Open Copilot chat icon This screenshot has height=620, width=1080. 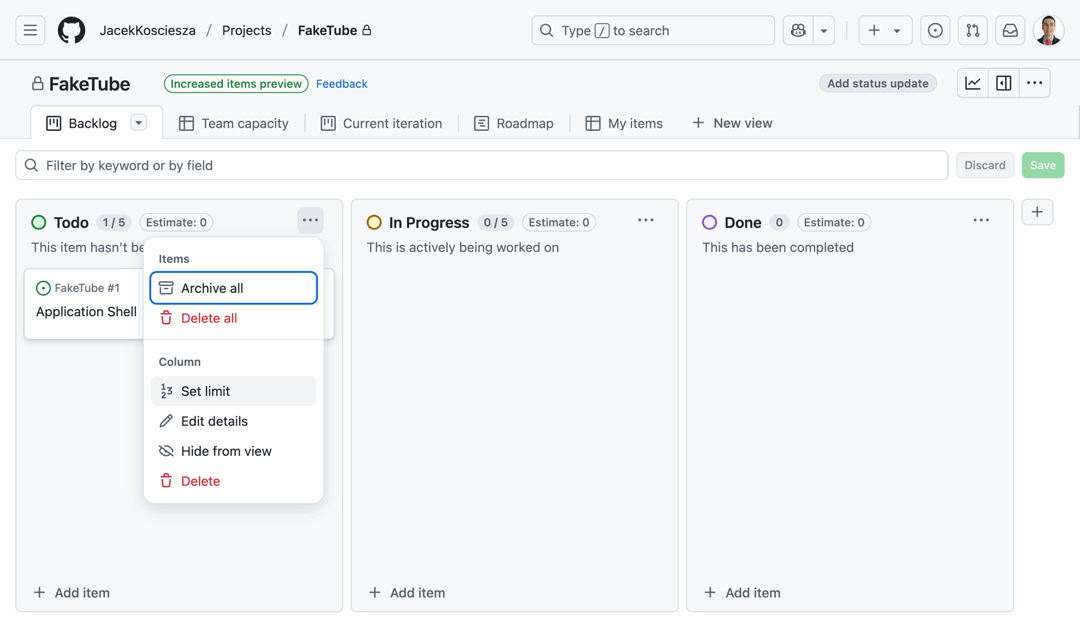coord(798,30)
